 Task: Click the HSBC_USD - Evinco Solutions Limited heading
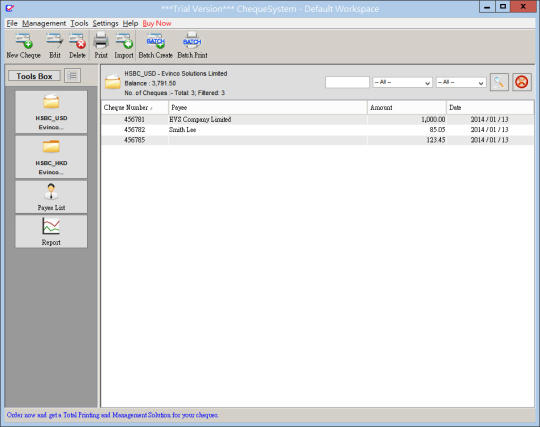(x=176, y=74)
